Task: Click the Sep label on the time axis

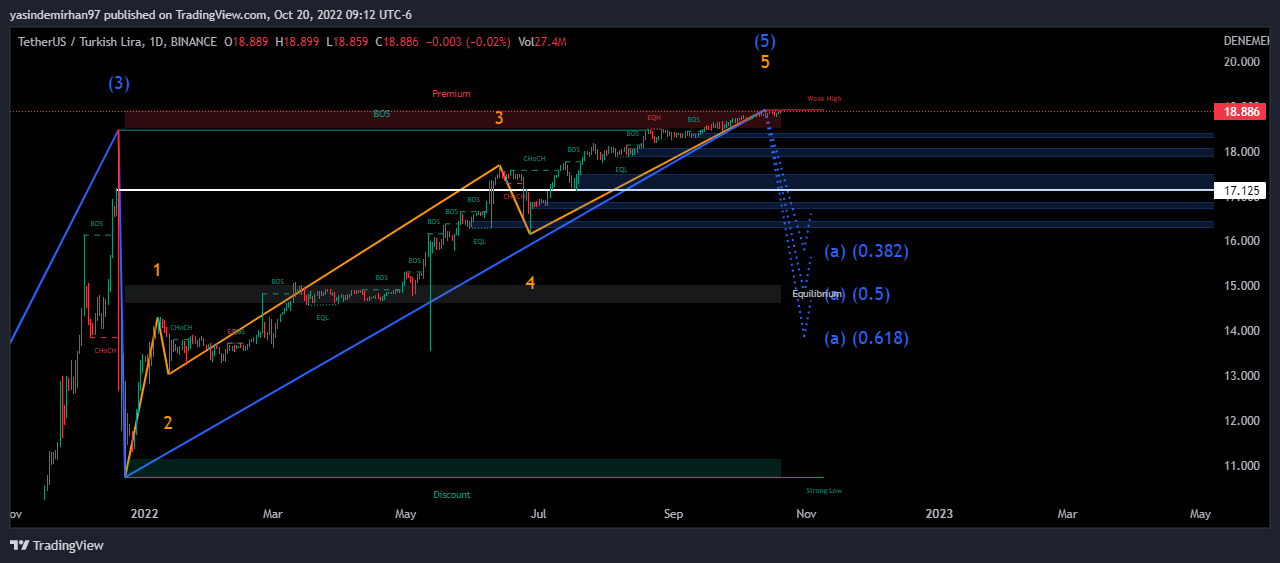Action: pos(673,514)
